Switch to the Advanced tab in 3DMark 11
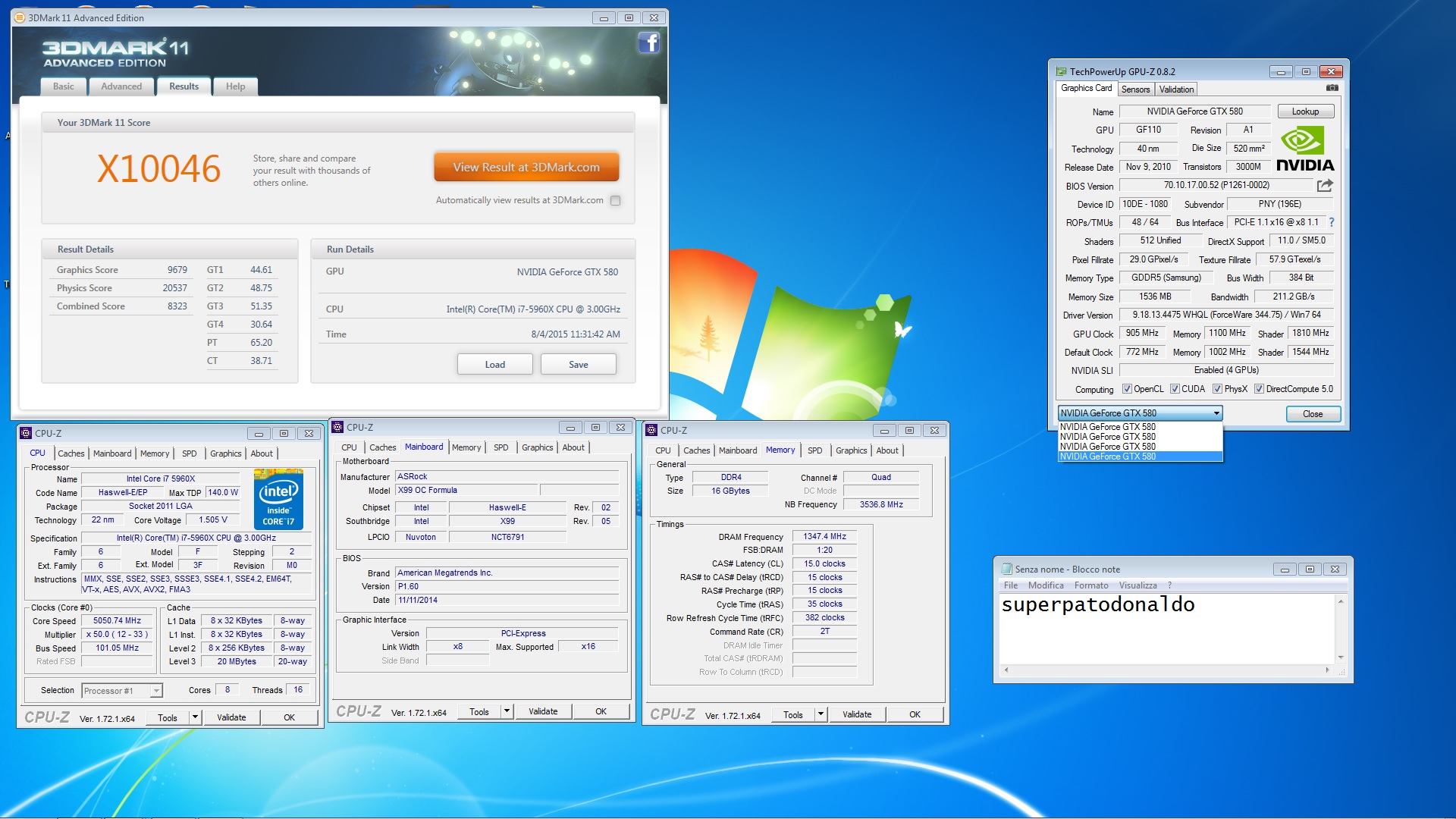The width and height of the screenshot is (1456, 819). pyautogui.click(x=121, y=86)
